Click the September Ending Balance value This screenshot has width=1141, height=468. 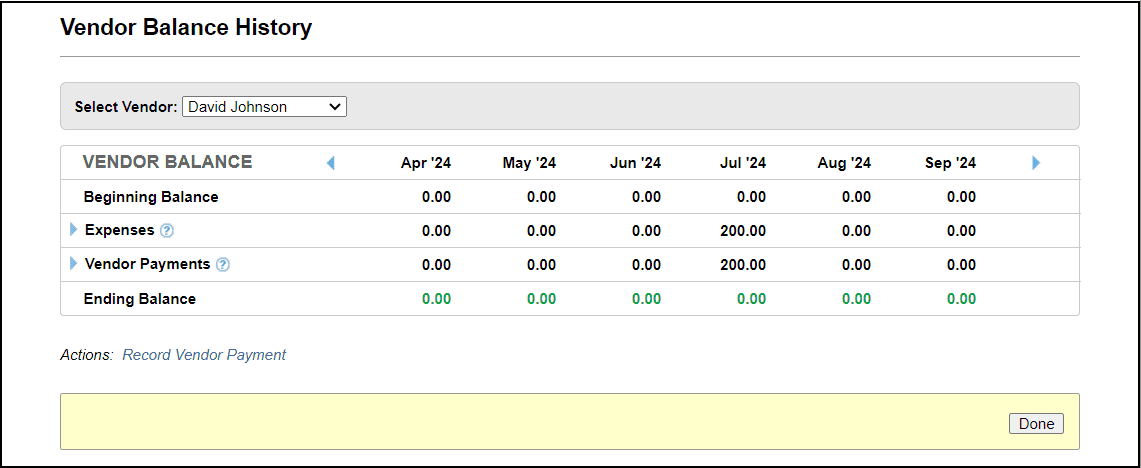coord(961,299)
